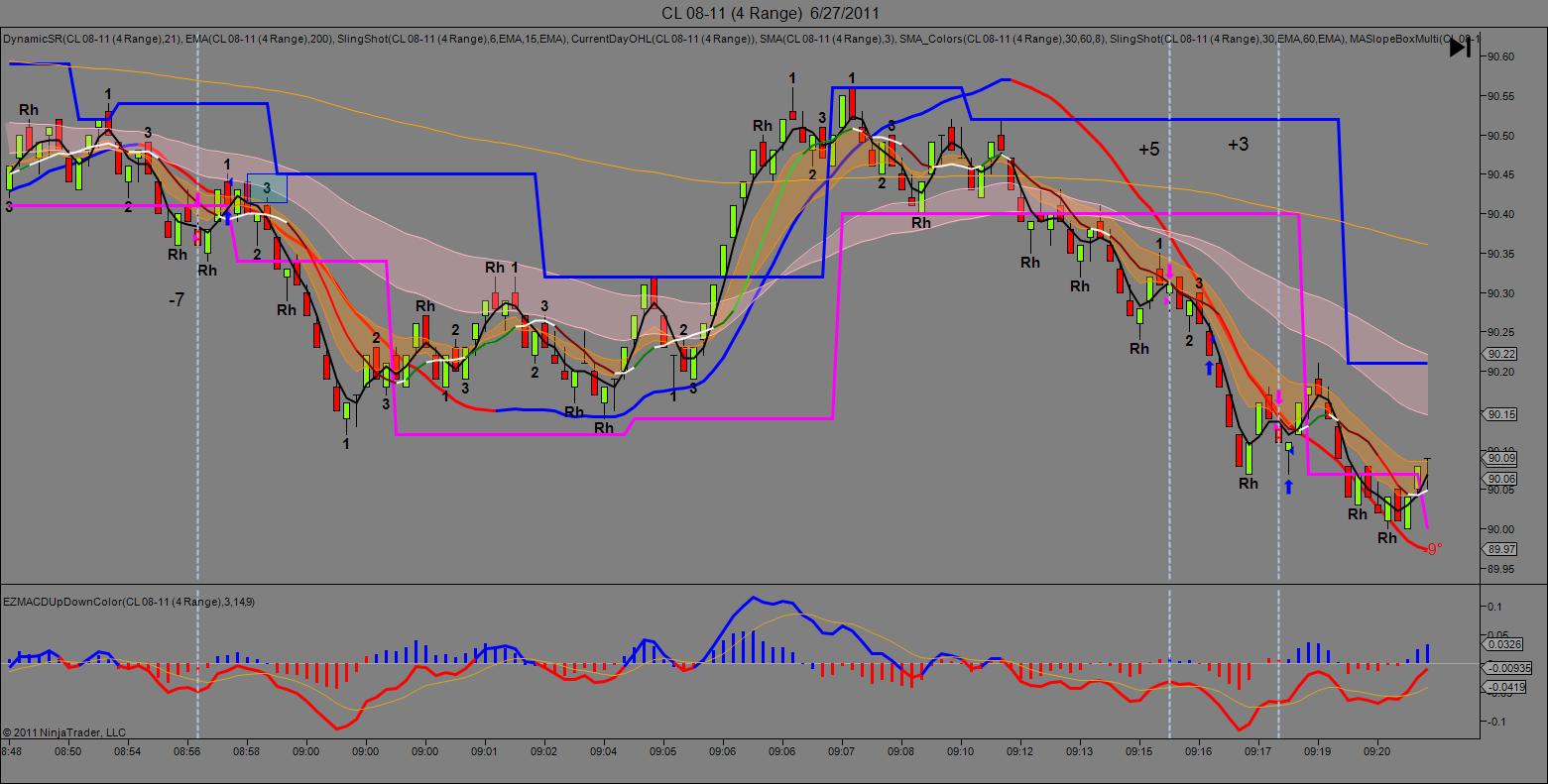Select the blue shaded rectangle drawing near 08:58

click(x=267, y=188)
